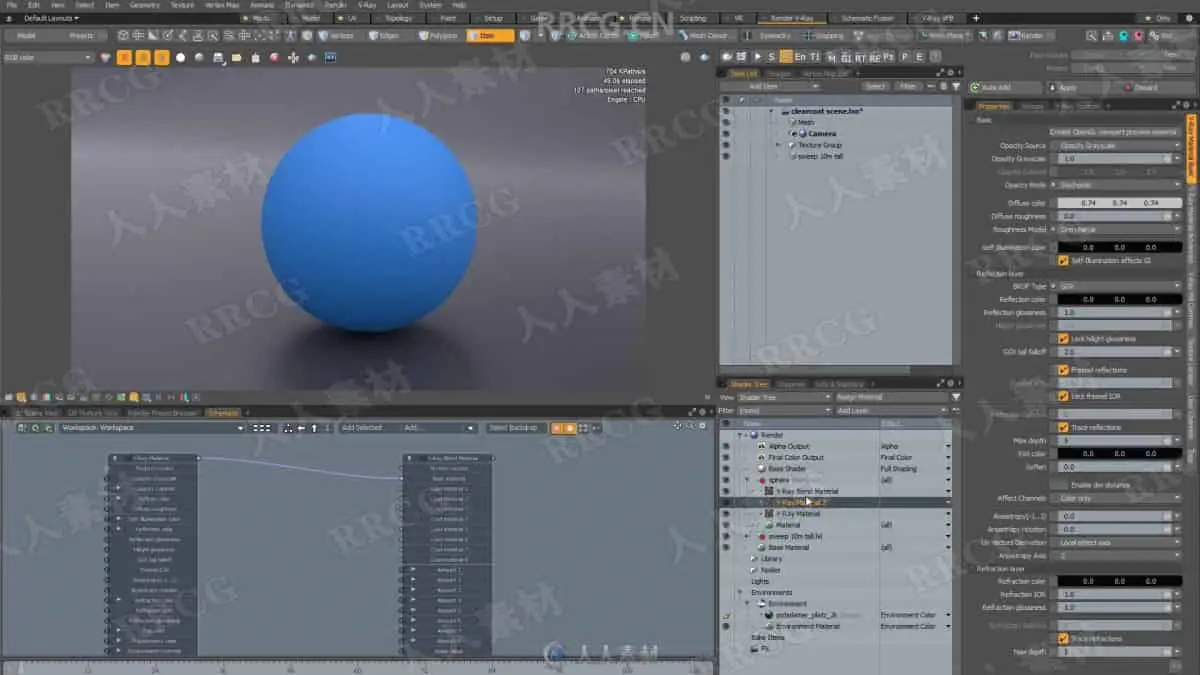The image size is (1200, 675).
Task: Toggle 'Self illumination affects GI' checkbox
Action: point(1063,260)
